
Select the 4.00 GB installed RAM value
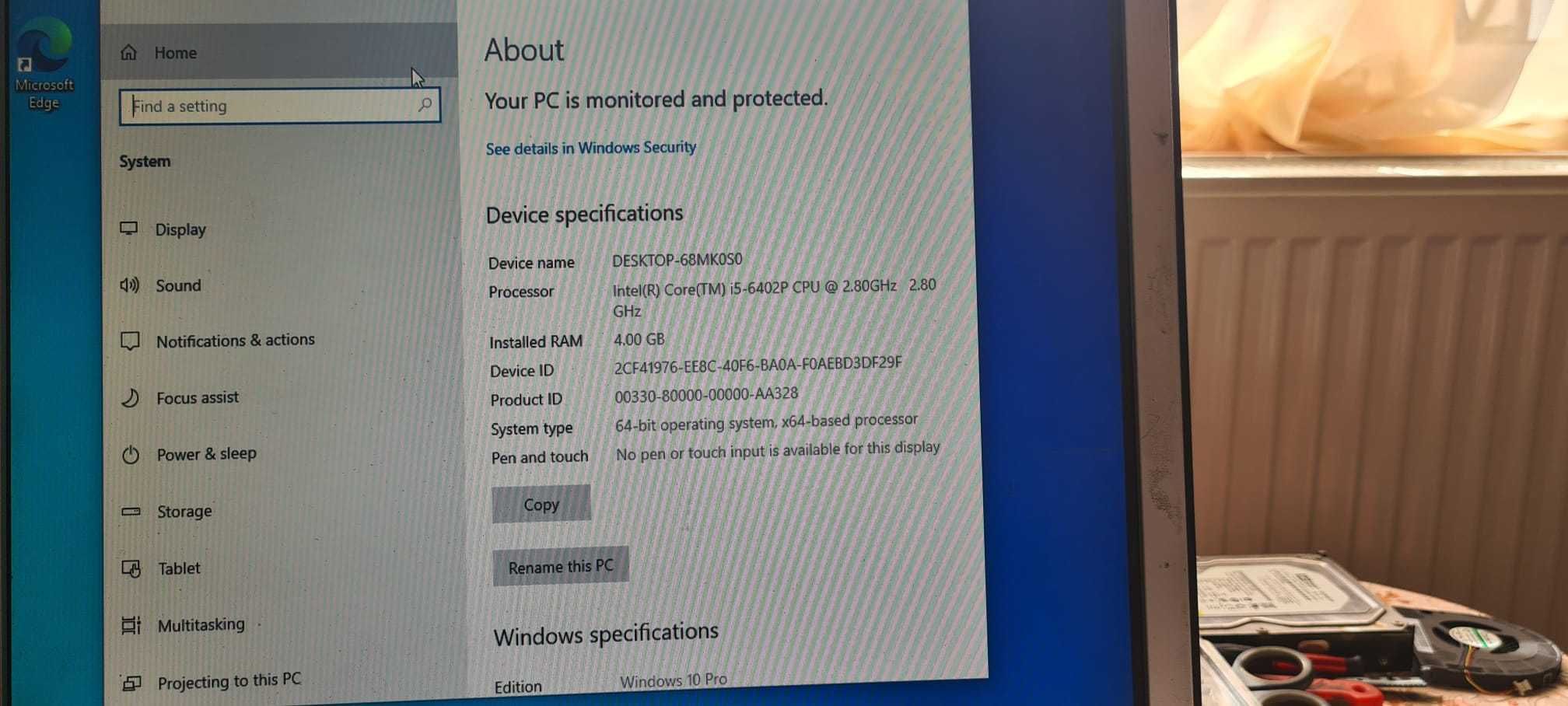[x=639, y=340]
